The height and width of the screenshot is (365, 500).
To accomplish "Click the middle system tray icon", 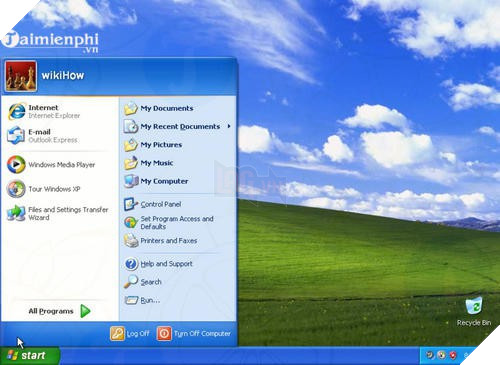I will [442, 355].
